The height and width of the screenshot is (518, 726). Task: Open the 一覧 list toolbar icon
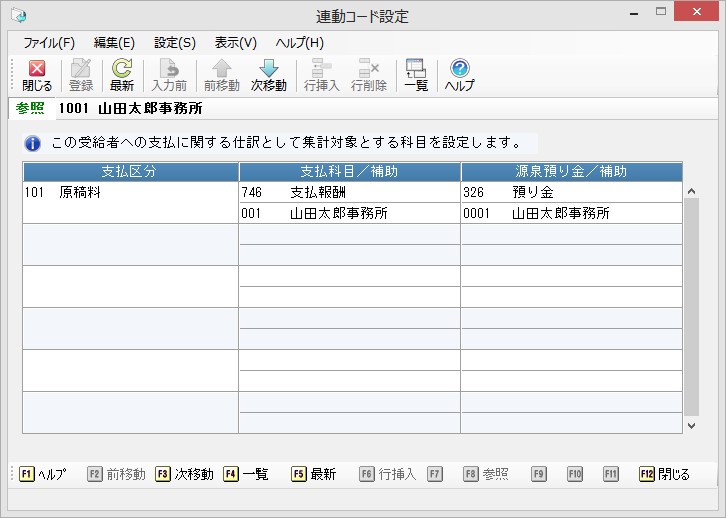click(x=416, y=69)
